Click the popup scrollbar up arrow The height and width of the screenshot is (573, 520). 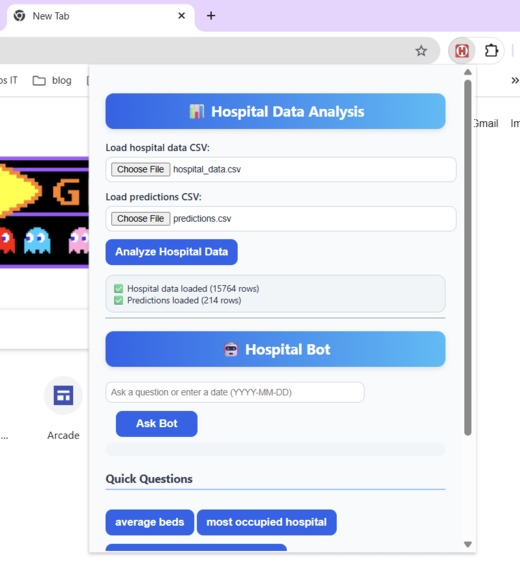coord(468,72)
